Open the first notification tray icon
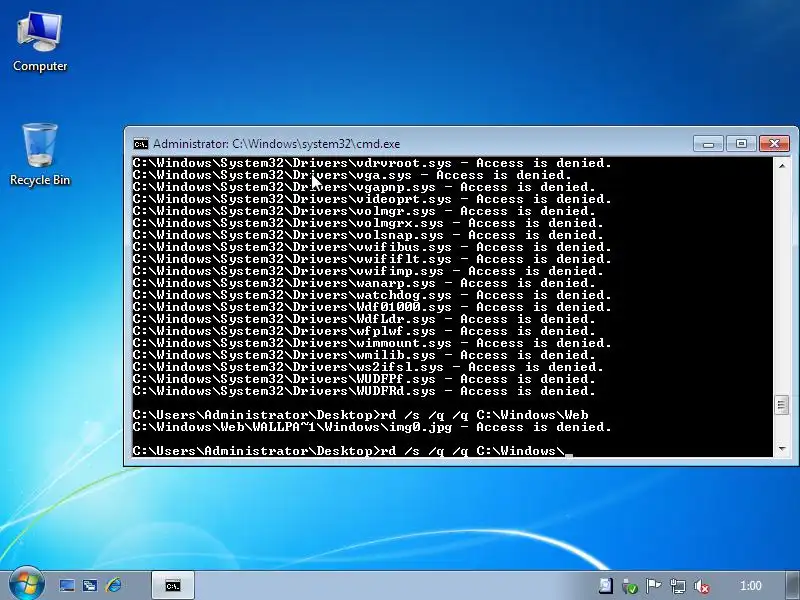The height and width of the screenshot is (600, 800). (606, 586)
